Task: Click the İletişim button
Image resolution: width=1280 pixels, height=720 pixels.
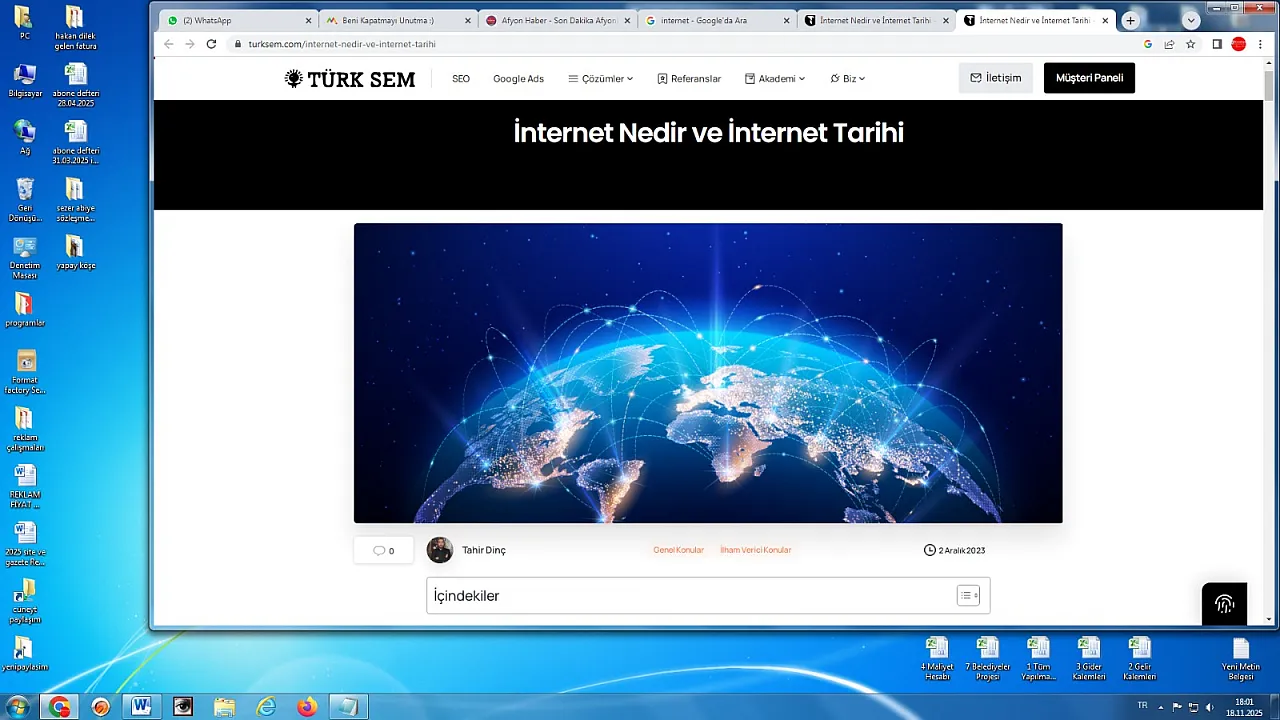Action: (x=995, y=78)
